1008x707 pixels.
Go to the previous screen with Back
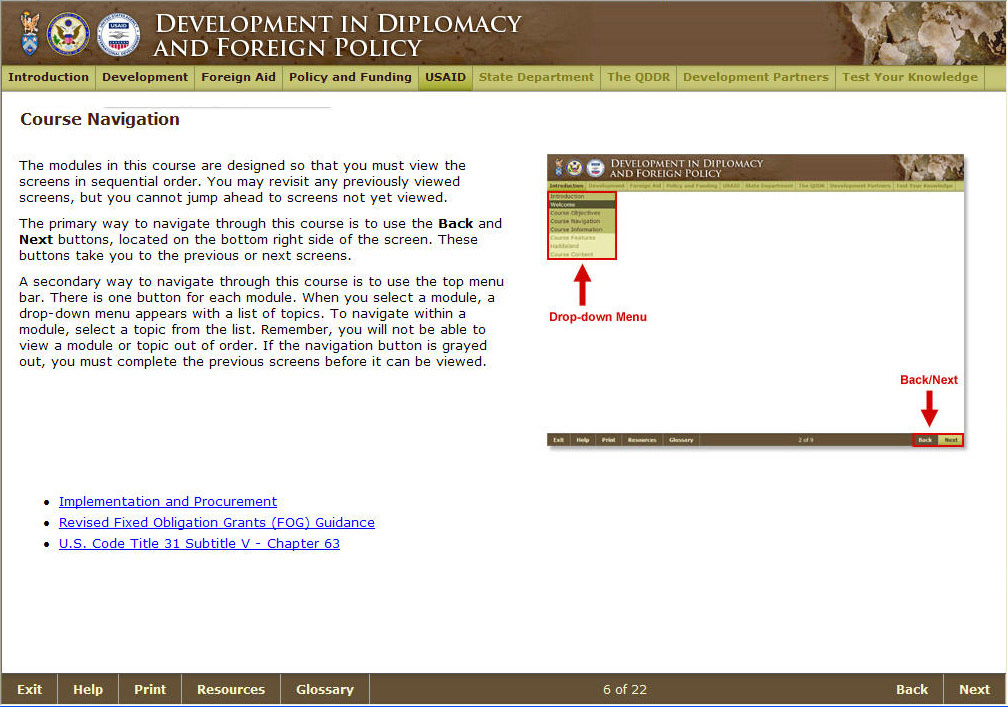[x=912, y=690]
